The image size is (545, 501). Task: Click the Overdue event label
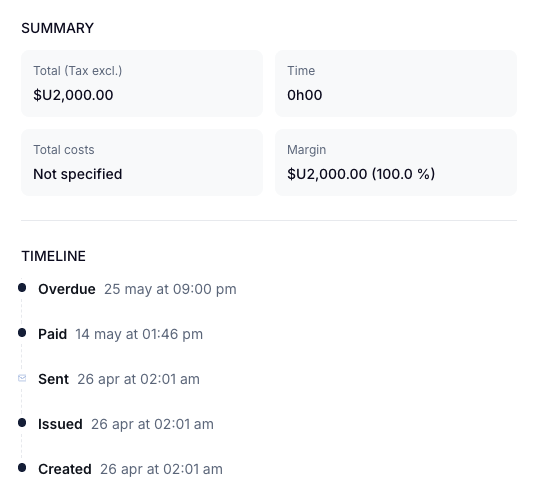tap(67, 289)
